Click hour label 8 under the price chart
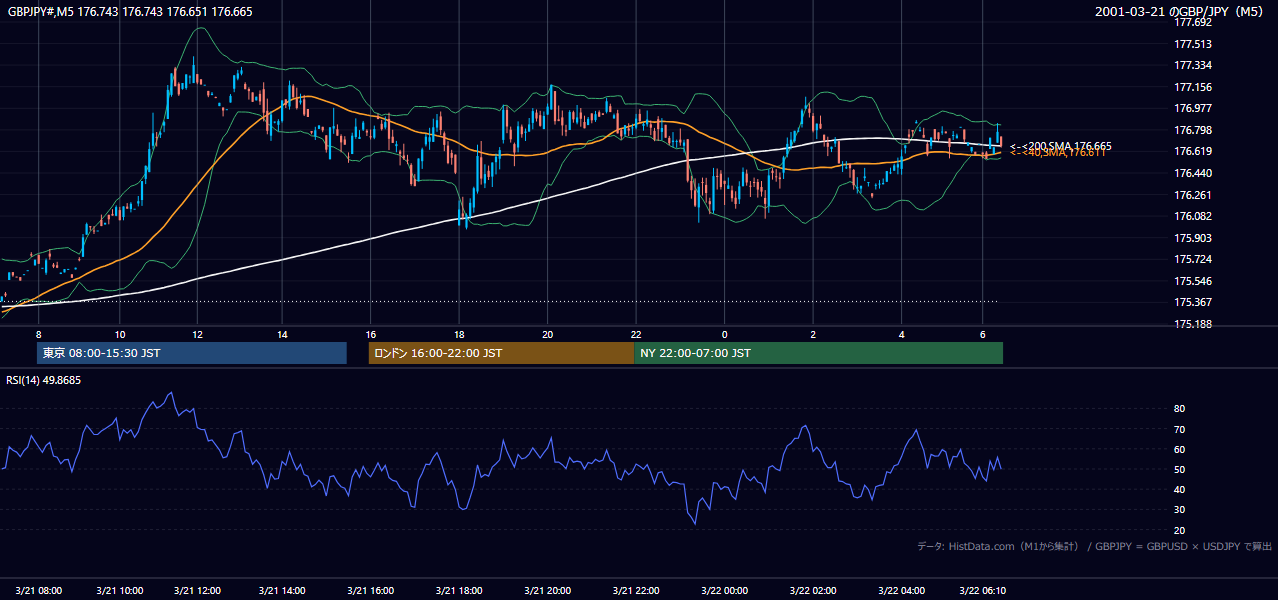This screenshot has height=600, width=1278. (39, 334)
